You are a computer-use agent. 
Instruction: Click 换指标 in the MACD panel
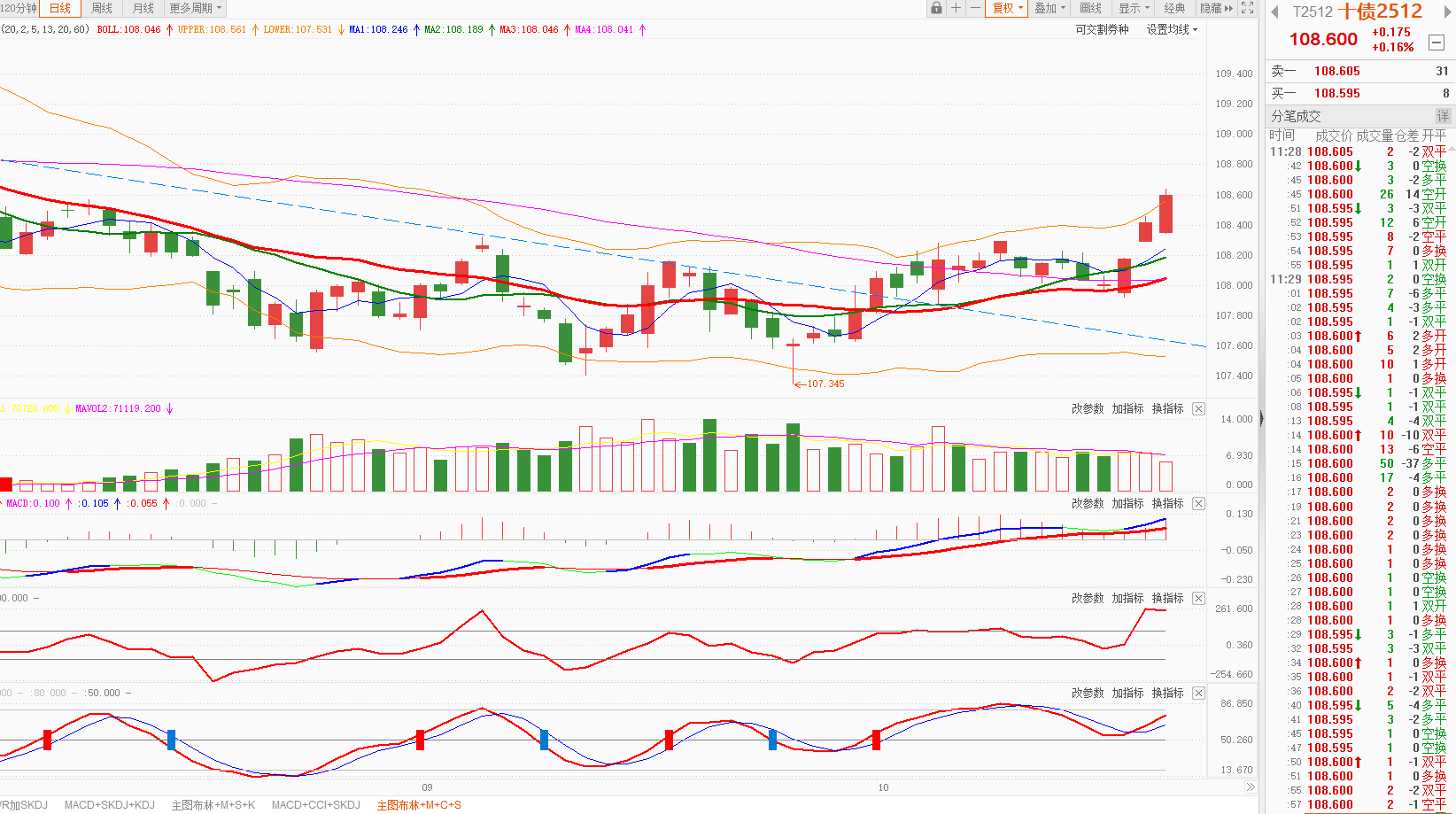pyautogui.click(x=1167, y=503)
